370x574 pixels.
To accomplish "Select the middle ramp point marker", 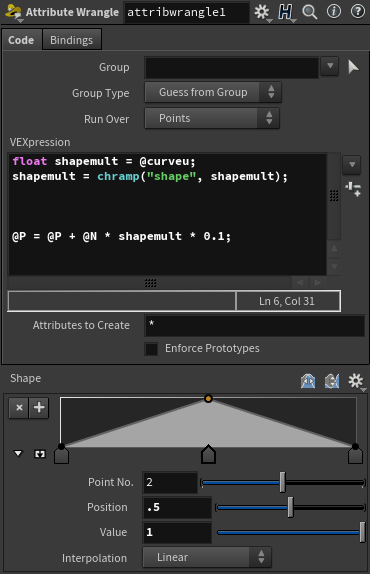I will tap(208, 454).
